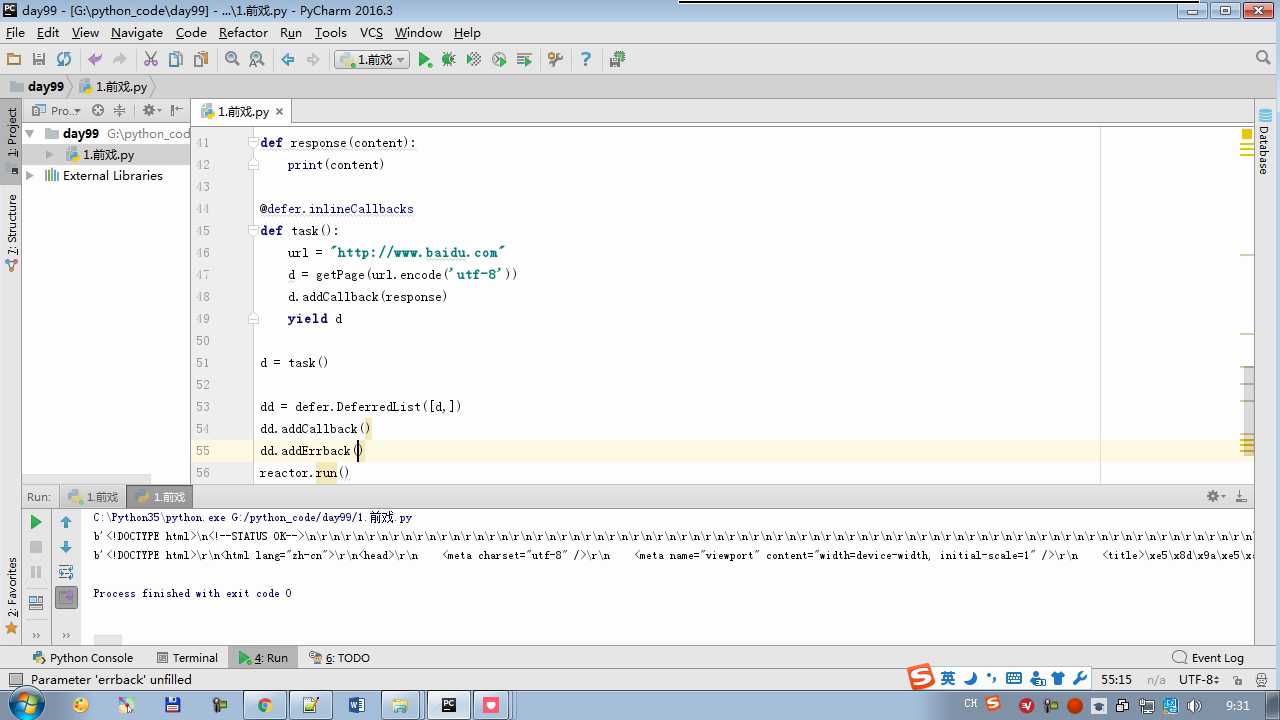Open the Navigate menu
Screen dimensions: 1280x720
click(137, 32)
